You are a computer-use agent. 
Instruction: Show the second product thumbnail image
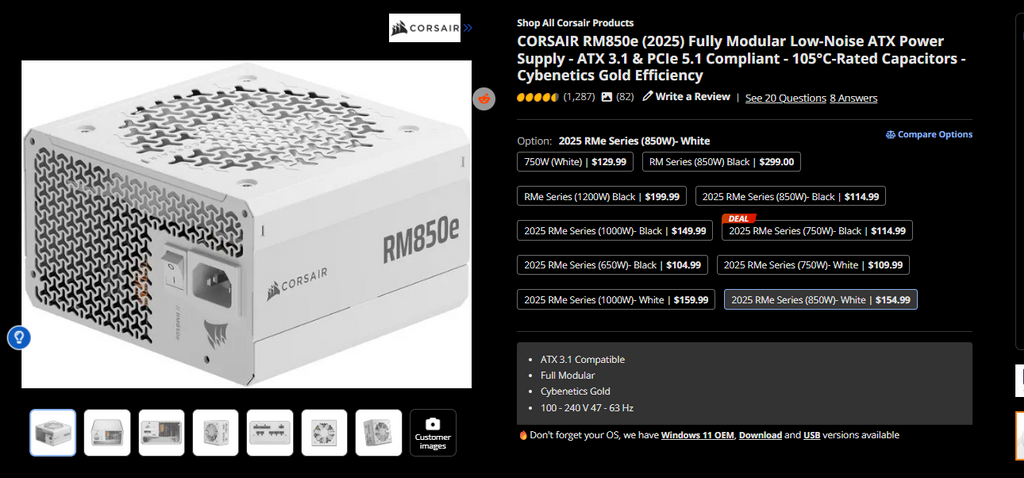(107, 432)
